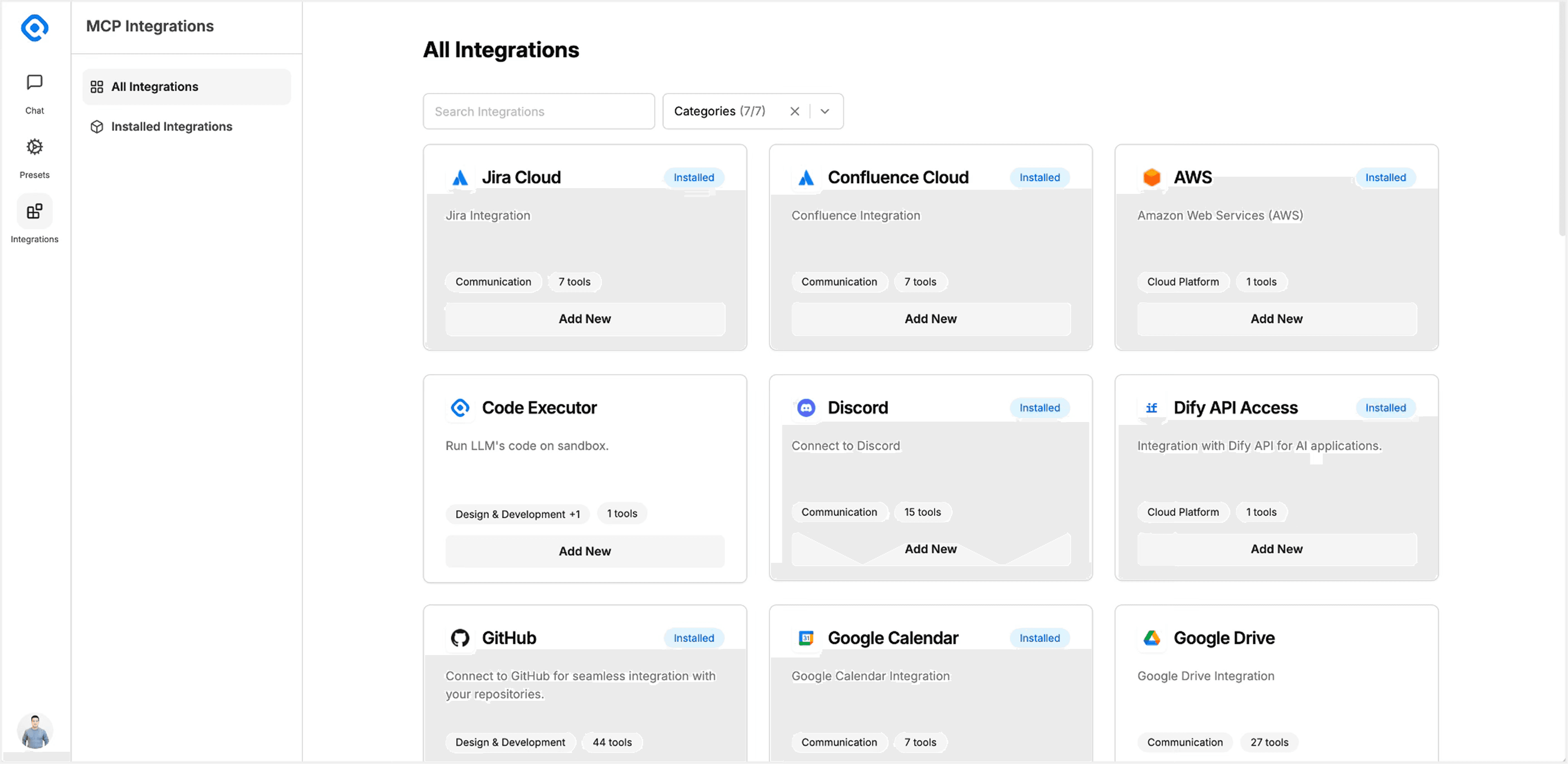The height and width of the screenshot is (764, 1568).
Task: Click the Google Calendar integration icon
Action: (x=806, y=638)
